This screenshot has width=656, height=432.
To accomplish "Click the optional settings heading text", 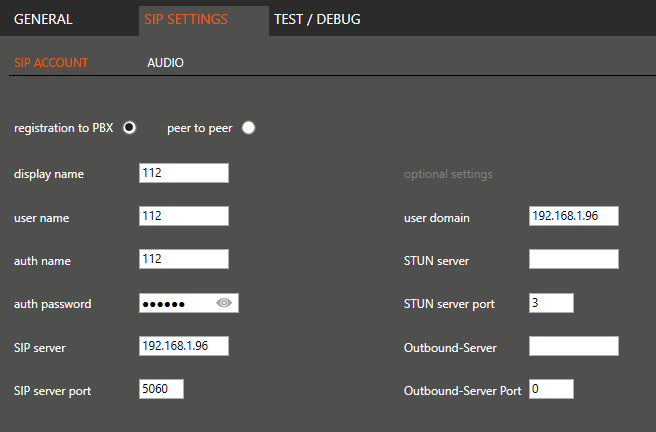I will [448, 174].
